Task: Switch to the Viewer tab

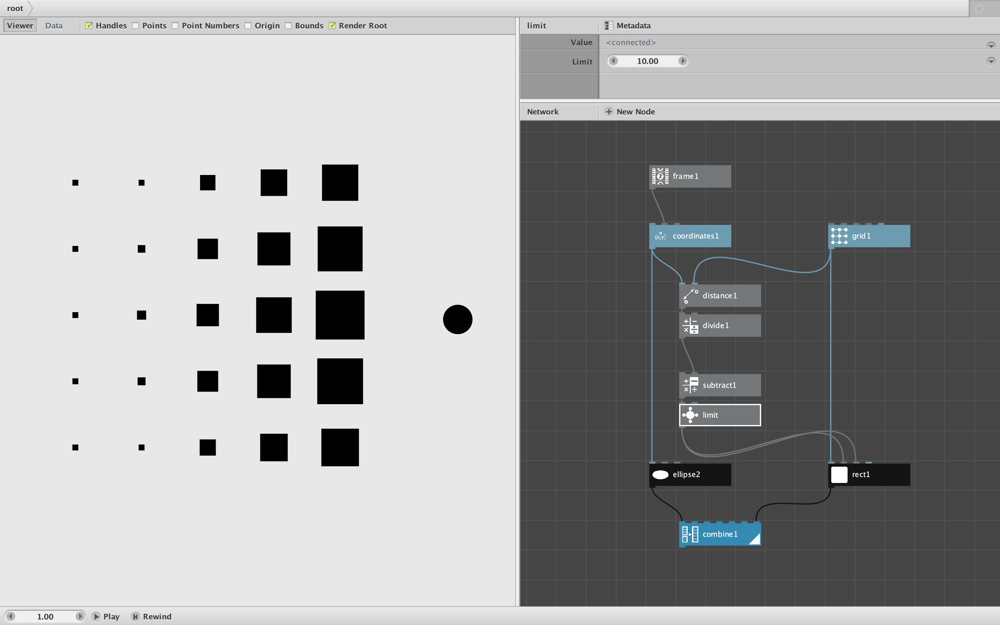Action: coord(20,26)
